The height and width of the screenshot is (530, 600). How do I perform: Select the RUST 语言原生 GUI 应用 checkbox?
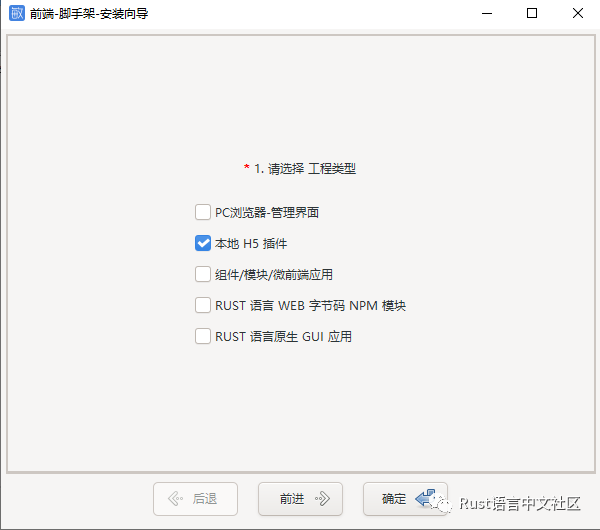(203, 336)
